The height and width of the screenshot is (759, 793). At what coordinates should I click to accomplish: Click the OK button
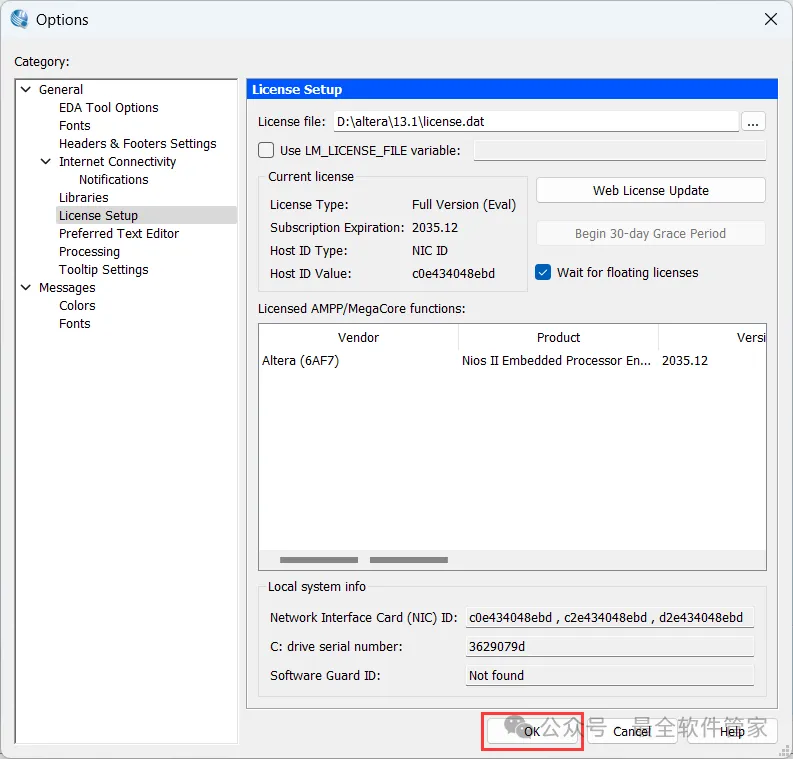(x=532, y=731)
